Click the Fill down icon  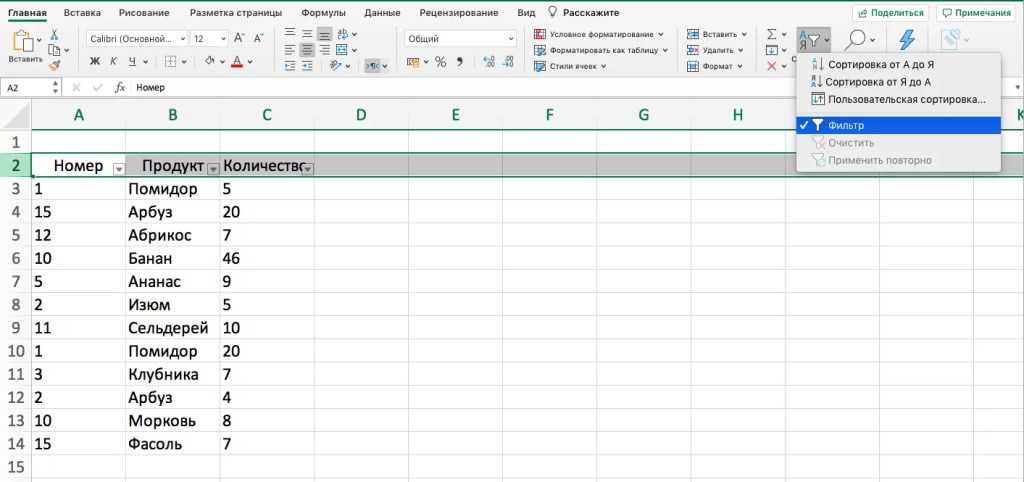(772, 50)
